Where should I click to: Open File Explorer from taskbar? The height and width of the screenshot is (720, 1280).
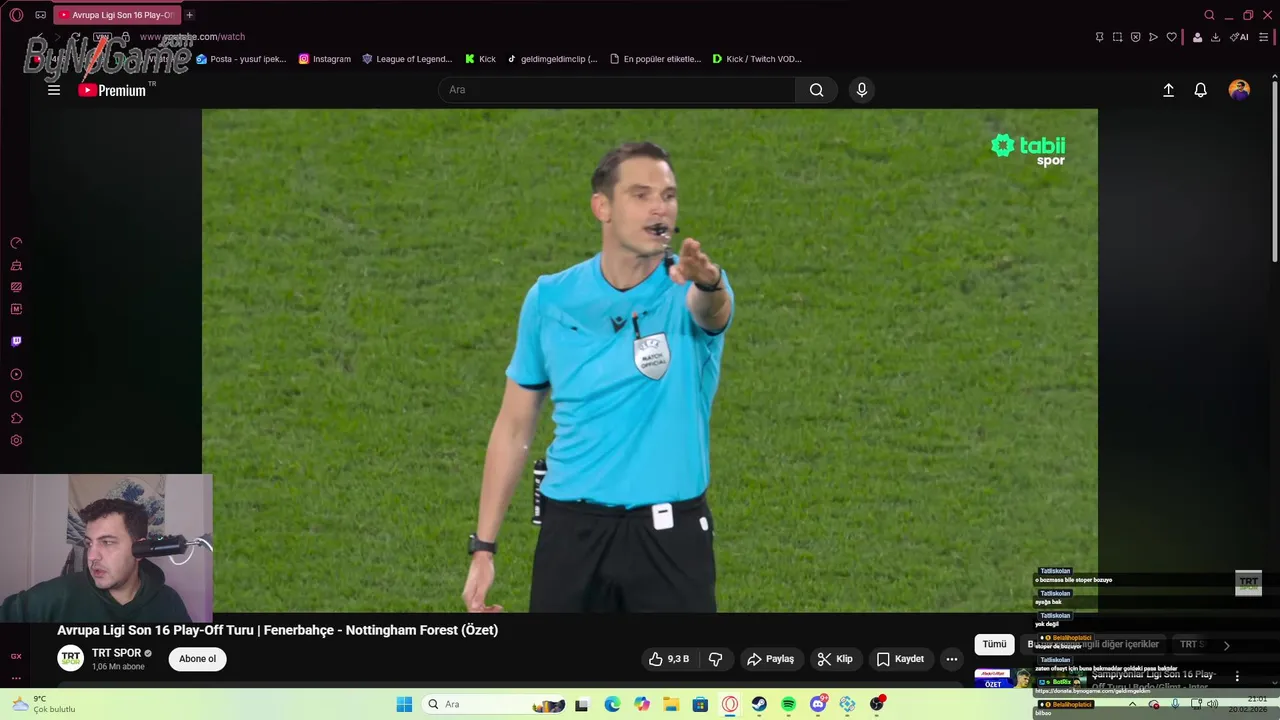671,704
